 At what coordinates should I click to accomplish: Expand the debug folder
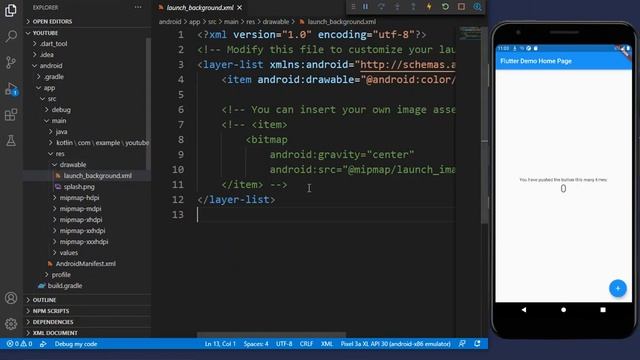tap(86, 110)
